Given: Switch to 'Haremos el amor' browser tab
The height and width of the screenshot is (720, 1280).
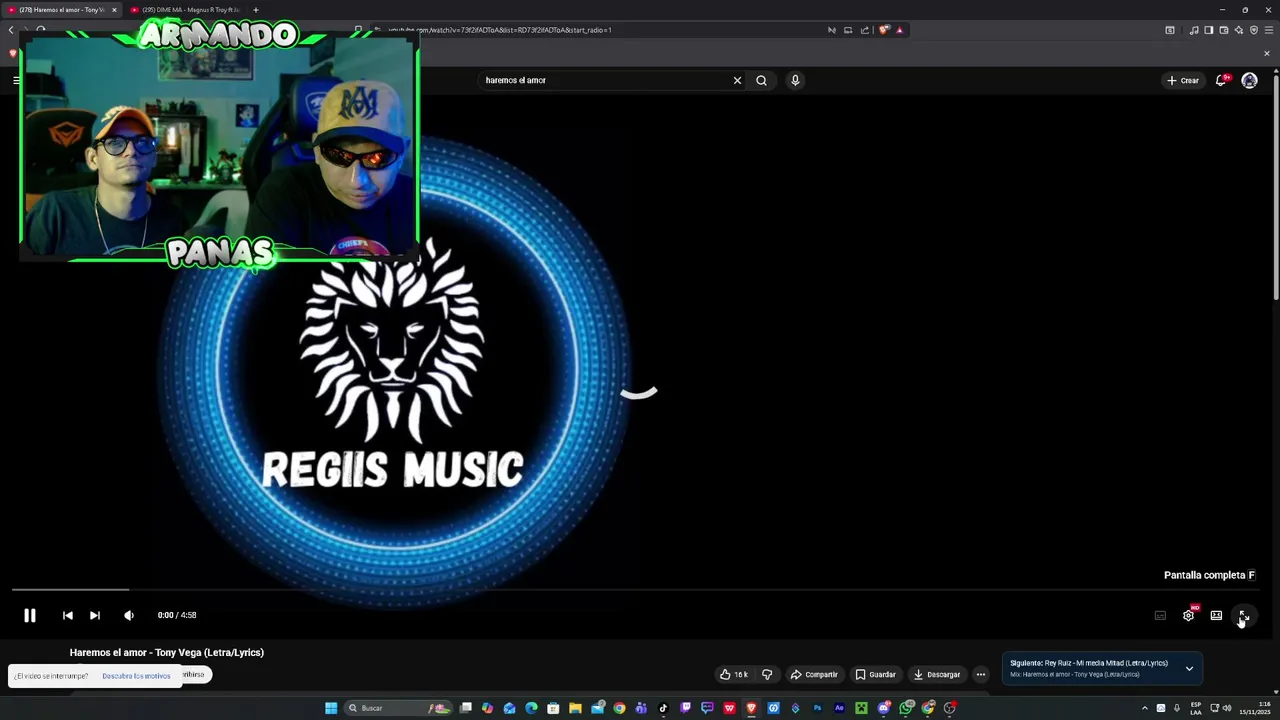Looking at the screenshot, I should click(x=60, y=10).
